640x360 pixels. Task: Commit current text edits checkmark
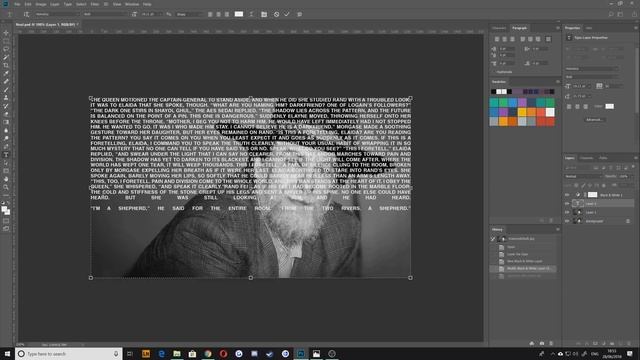287,14
